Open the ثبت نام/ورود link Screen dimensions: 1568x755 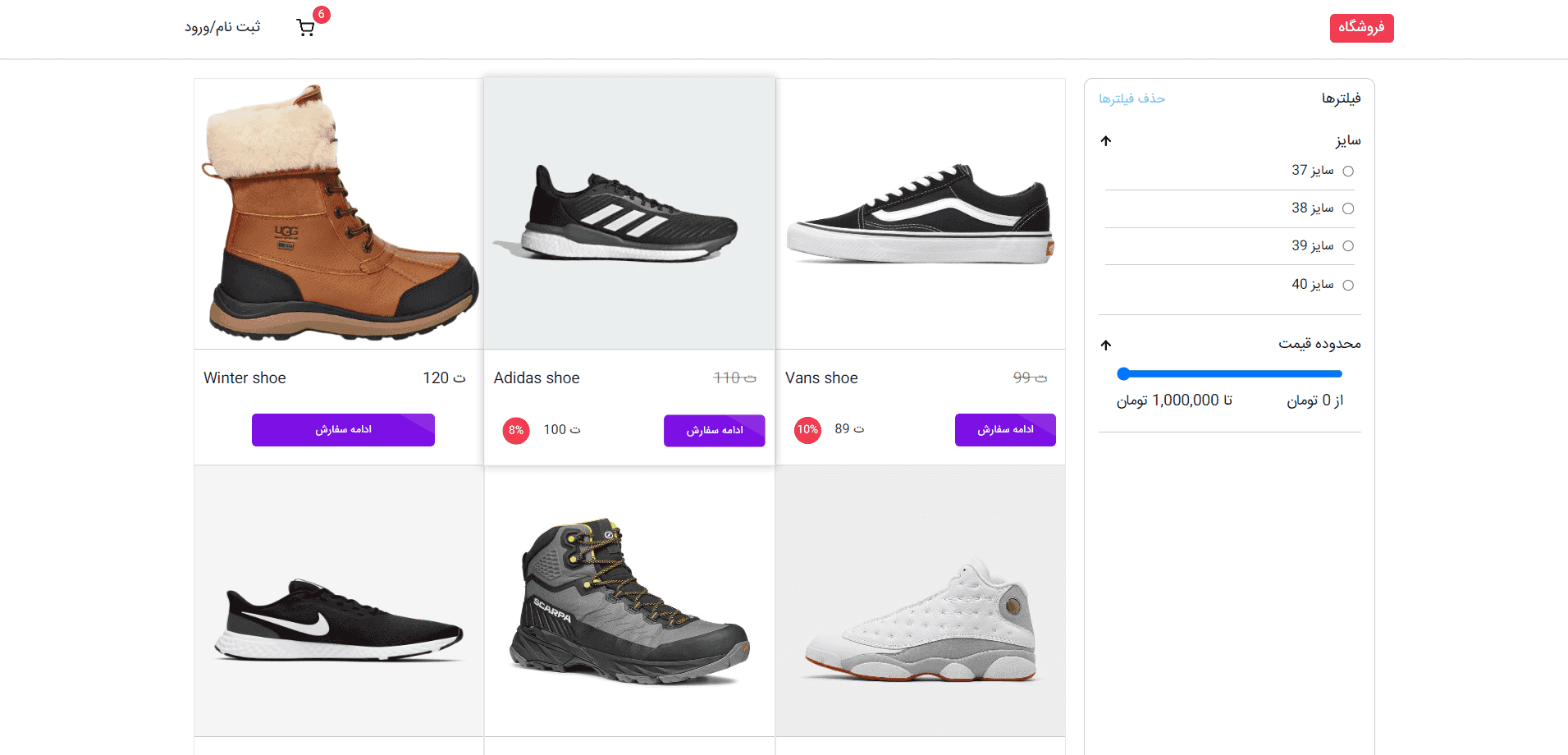[222, 26]
